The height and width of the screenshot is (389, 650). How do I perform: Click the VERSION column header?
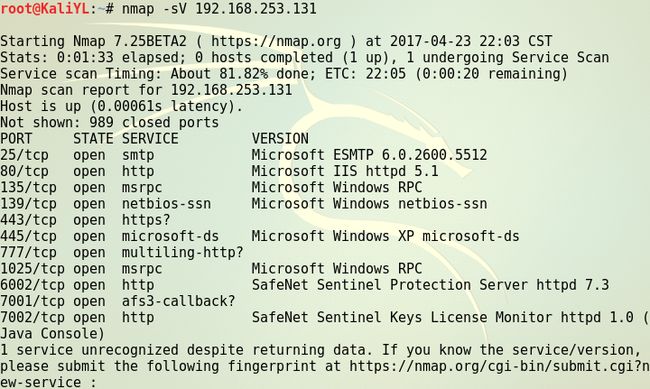(x=280, y=139)
